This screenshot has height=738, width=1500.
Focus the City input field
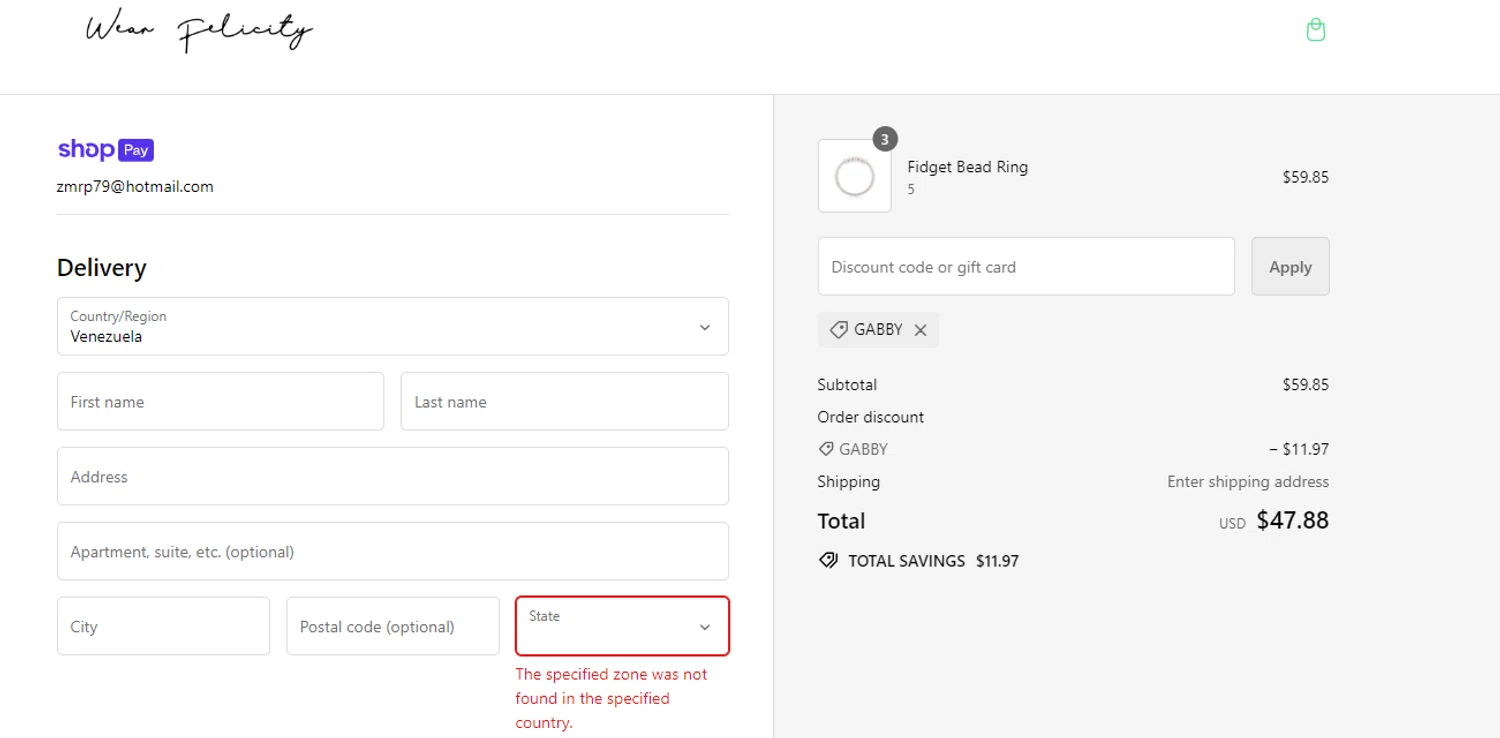[x=163, y=626]
